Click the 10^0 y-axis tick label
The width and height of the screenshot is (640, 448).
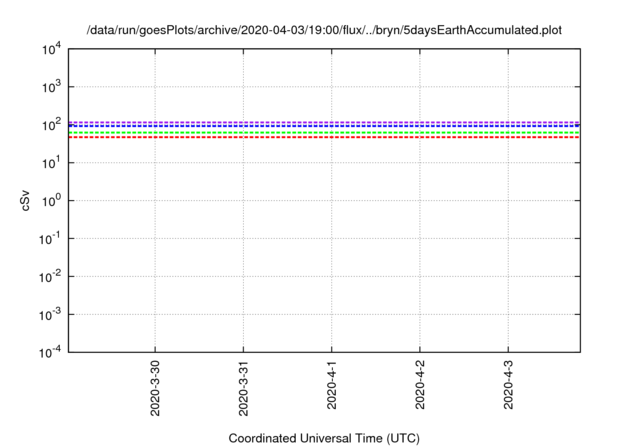tap(51, 201)
